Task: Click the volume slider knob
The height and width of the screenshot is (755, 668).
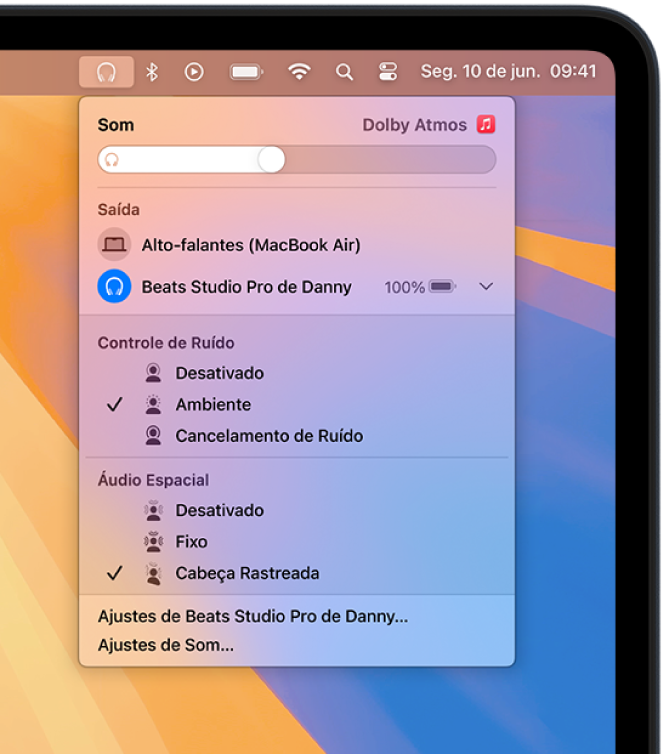Action: pos(271,159)
